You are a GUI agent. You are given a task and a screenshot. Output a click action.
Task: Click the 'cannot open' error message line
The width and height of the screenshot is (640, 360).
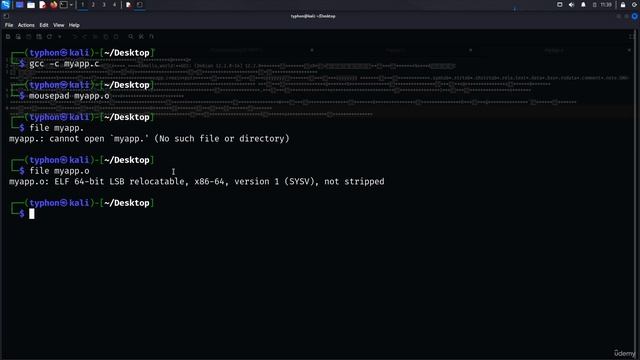[149, 139]
